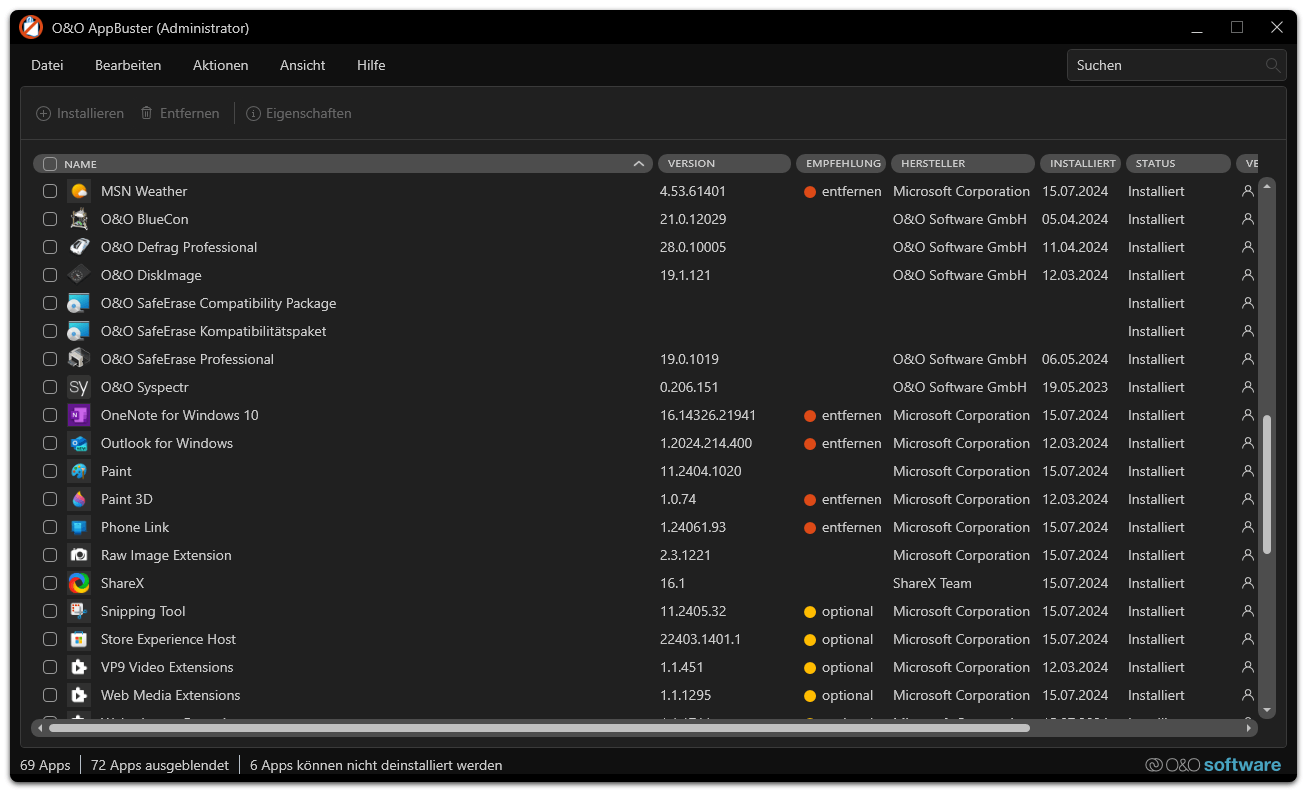
Task: Click the O&O Defrag Professional icon
Action: point(79,247)
